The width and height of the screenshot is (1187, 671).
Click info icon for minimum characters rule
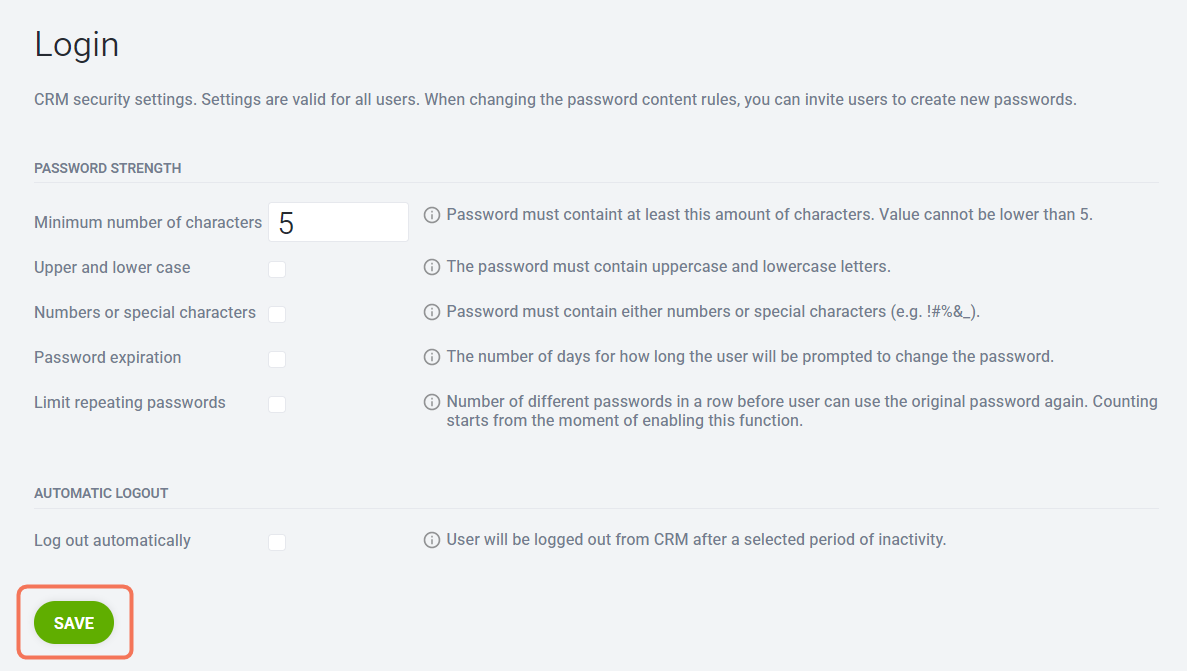(431, 215)
